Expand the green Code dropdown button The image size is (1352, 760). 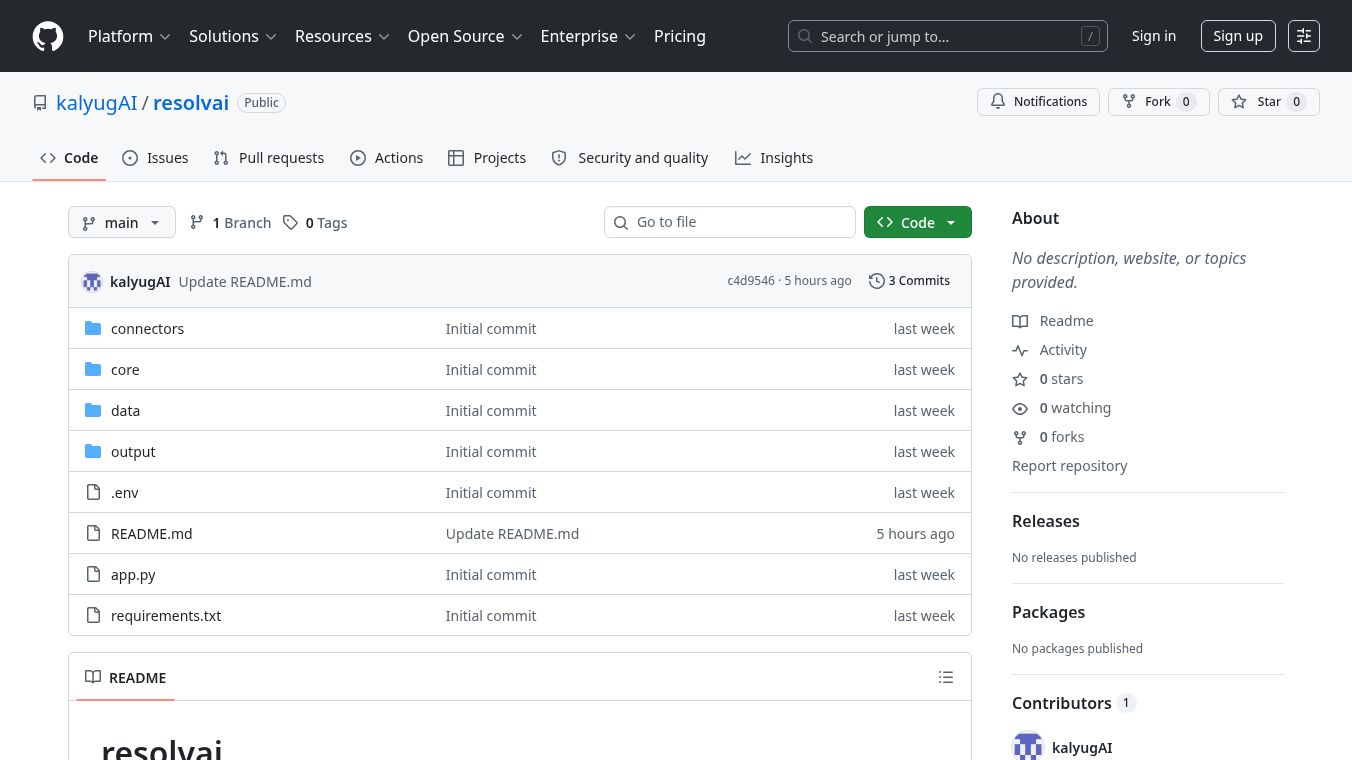(x=918, y=222)
